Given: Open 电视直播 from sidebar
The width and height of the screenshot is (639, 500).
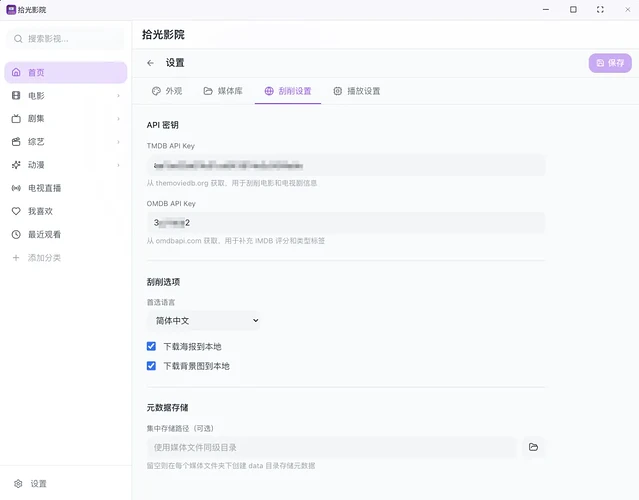Looking at the screenshot, I should coord(43,188).
